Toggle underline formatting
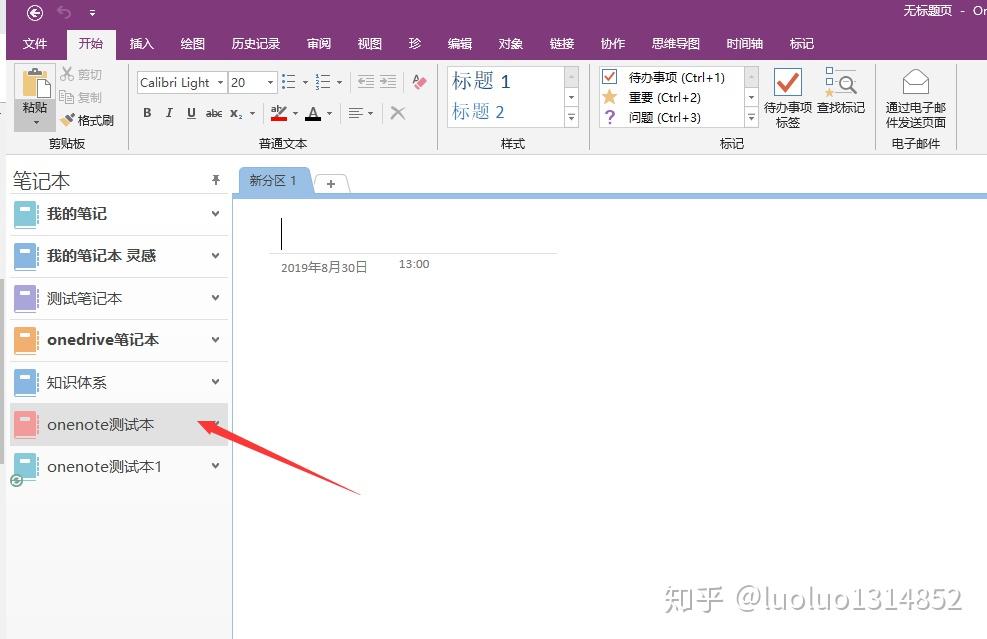The height and width of the screenshot is (639, 987). point(191,113)
